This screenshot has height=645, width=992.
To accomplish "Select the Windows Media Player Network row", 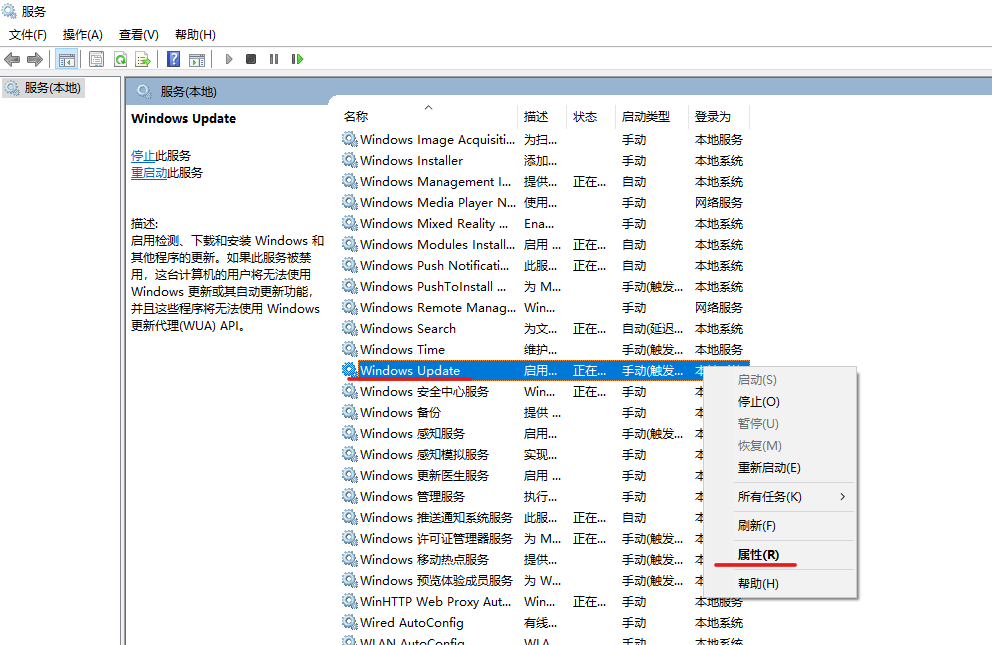I will tap(545, 202).
